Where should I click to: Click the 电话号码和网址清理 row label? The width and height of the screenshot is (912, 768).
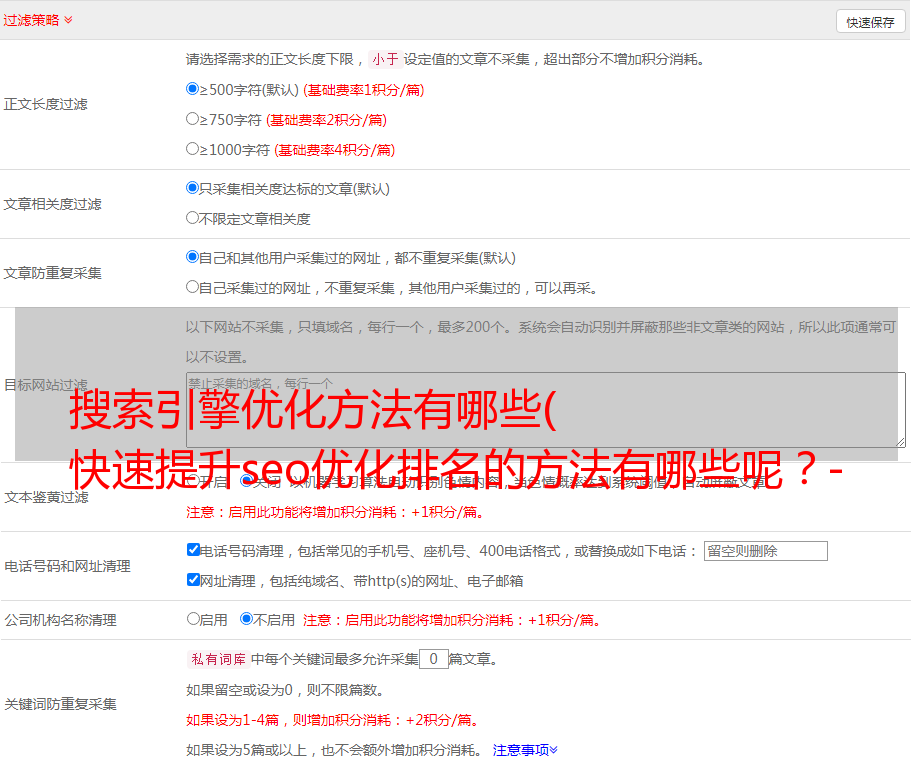point(67,566)
